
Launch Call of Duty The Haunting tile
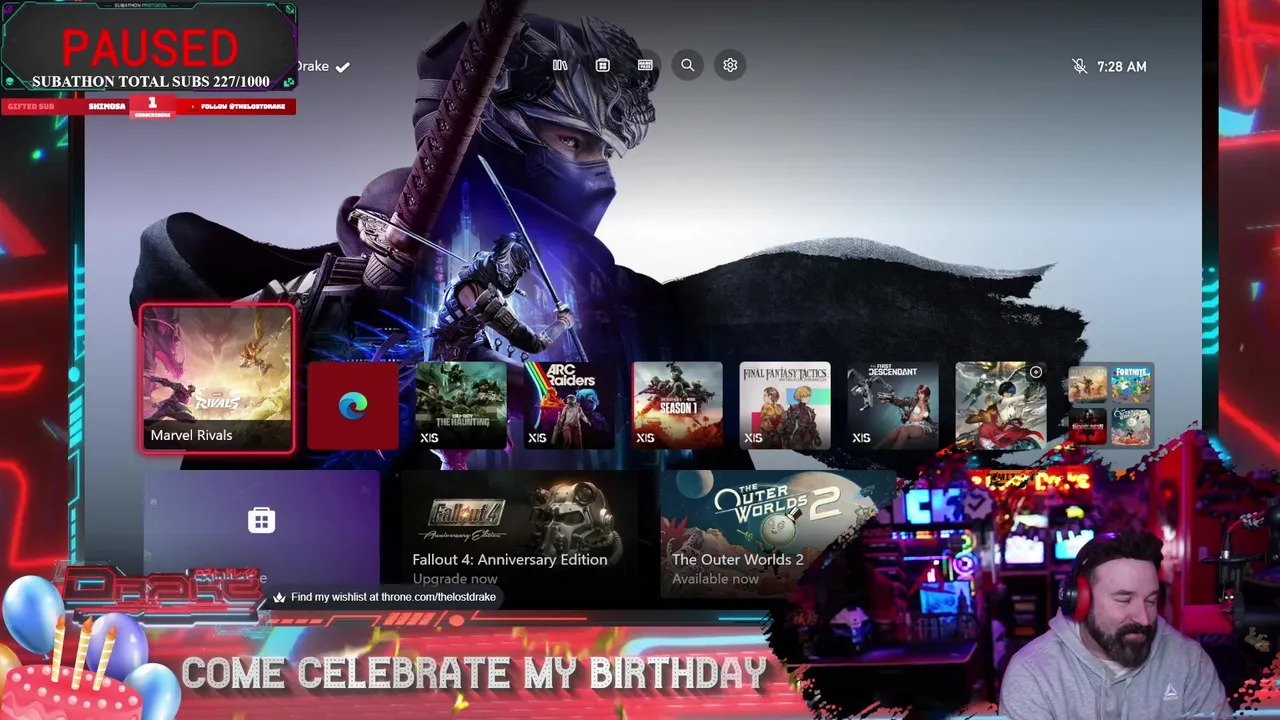click(x=461, y=405)
